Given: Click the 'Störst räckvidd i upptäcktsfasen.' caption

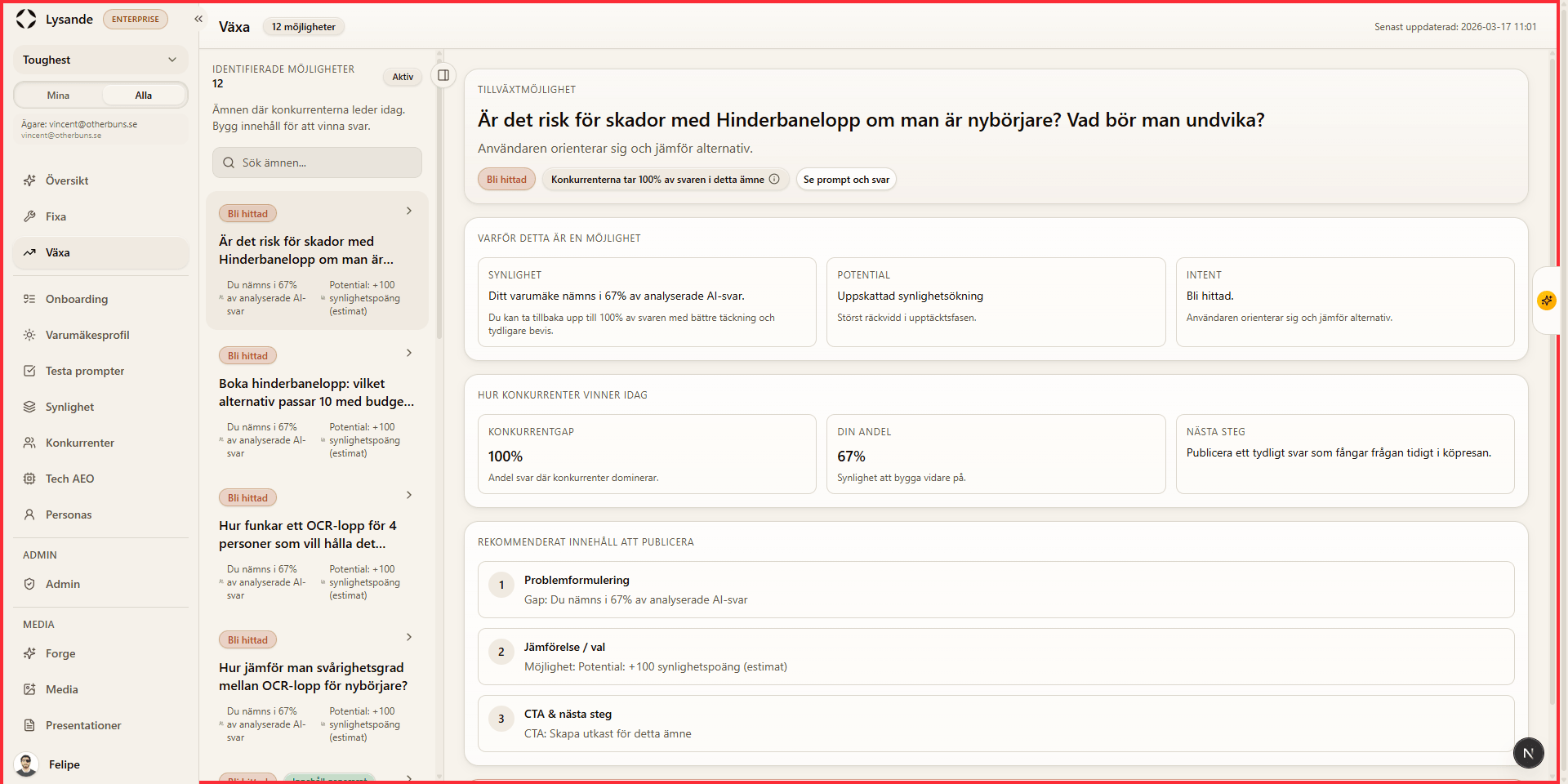Looking at the screenshot, I should click(x=906, y=318).
